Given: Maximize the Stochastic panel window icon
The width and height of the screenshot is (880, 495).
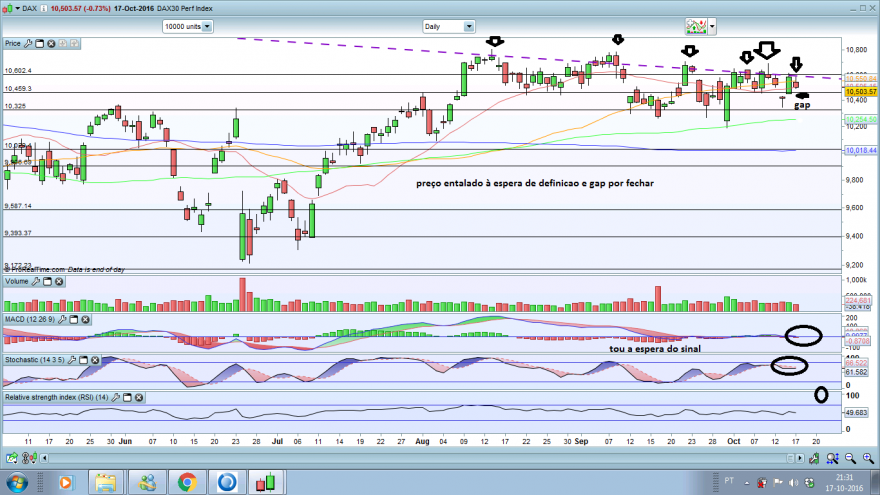Looking at the screenshot, I should (84, 360).
